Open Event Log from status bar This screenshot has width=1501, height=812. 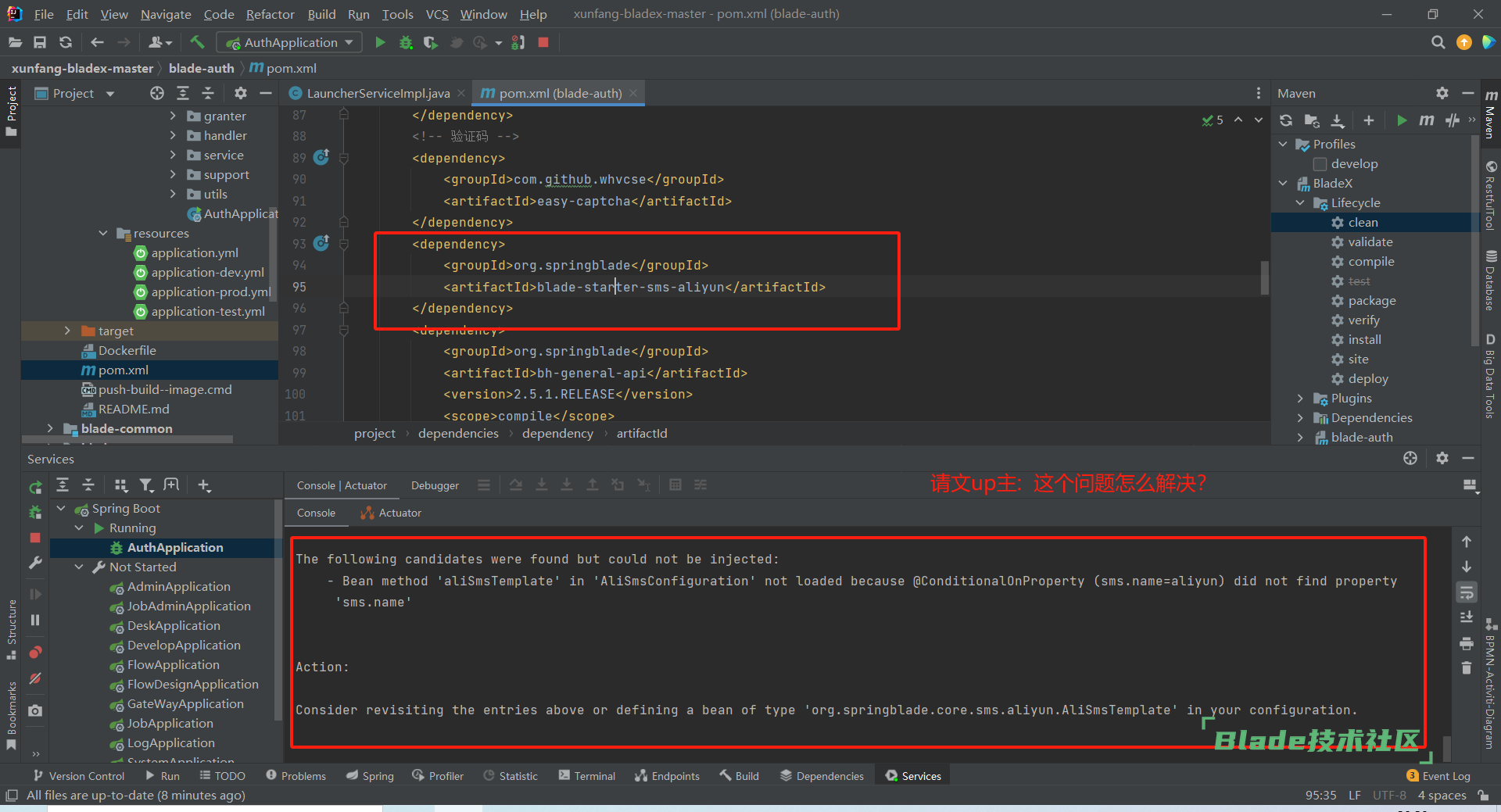coord(1438,776)
